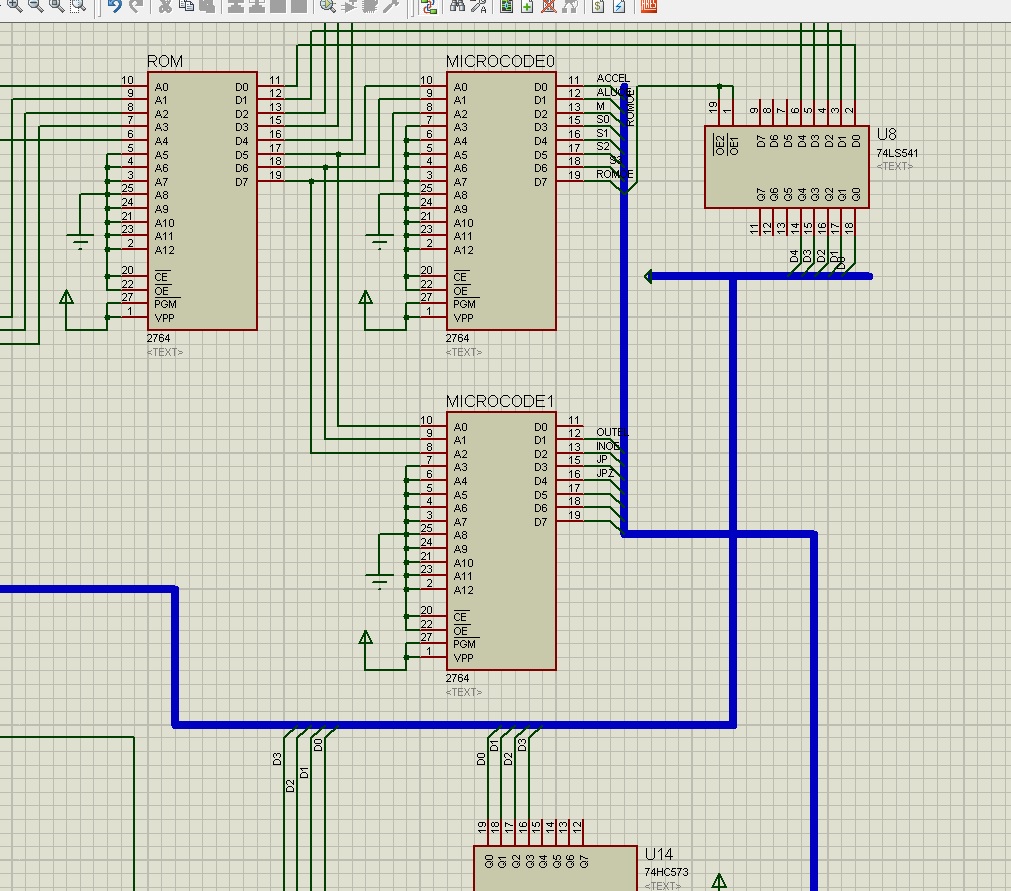Click the Bill of Materials icon
Screen dimensions: 1011x891
597,7
